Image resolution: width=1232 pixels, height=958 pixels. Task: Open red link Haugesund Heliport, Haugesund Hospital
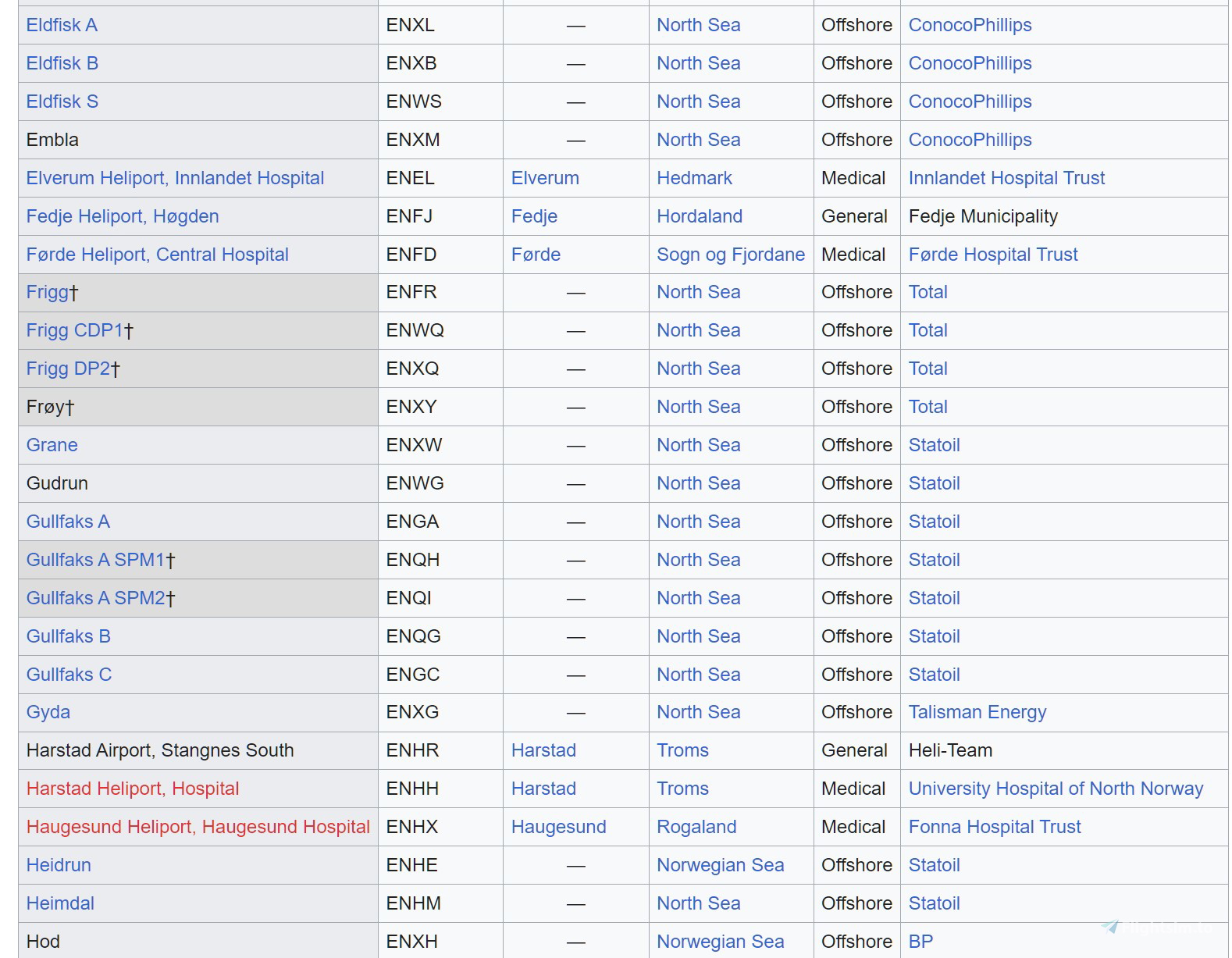click(x=198, y=827)
